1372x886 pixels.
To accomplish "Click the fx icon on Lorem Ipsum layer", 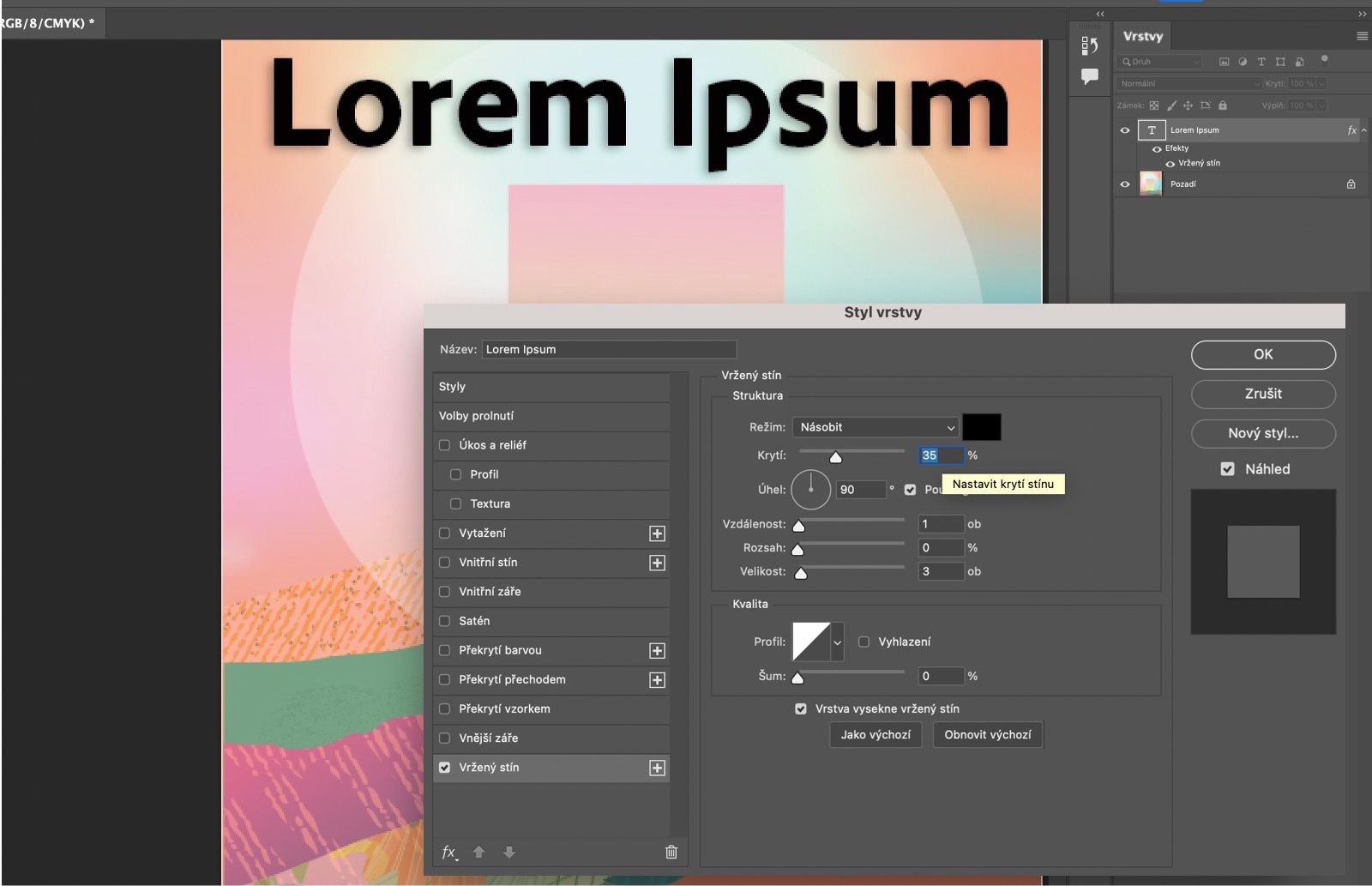I will tap(1353, 130).
